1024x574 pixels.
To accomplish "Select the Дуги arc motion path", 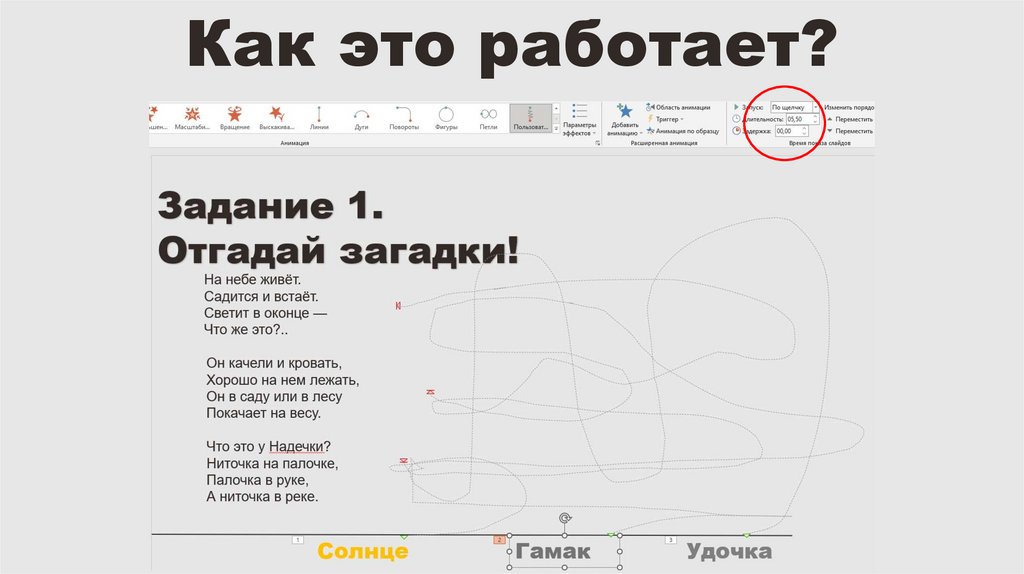I will click(x=361, y=119).
